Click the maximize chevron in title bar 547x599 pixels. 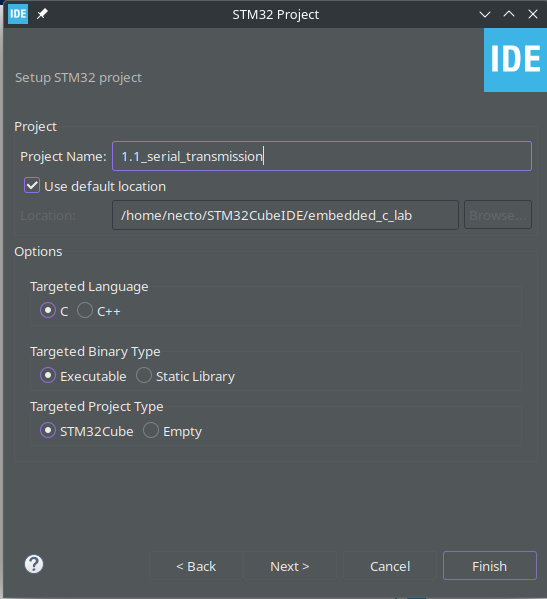tap(509, 14)
